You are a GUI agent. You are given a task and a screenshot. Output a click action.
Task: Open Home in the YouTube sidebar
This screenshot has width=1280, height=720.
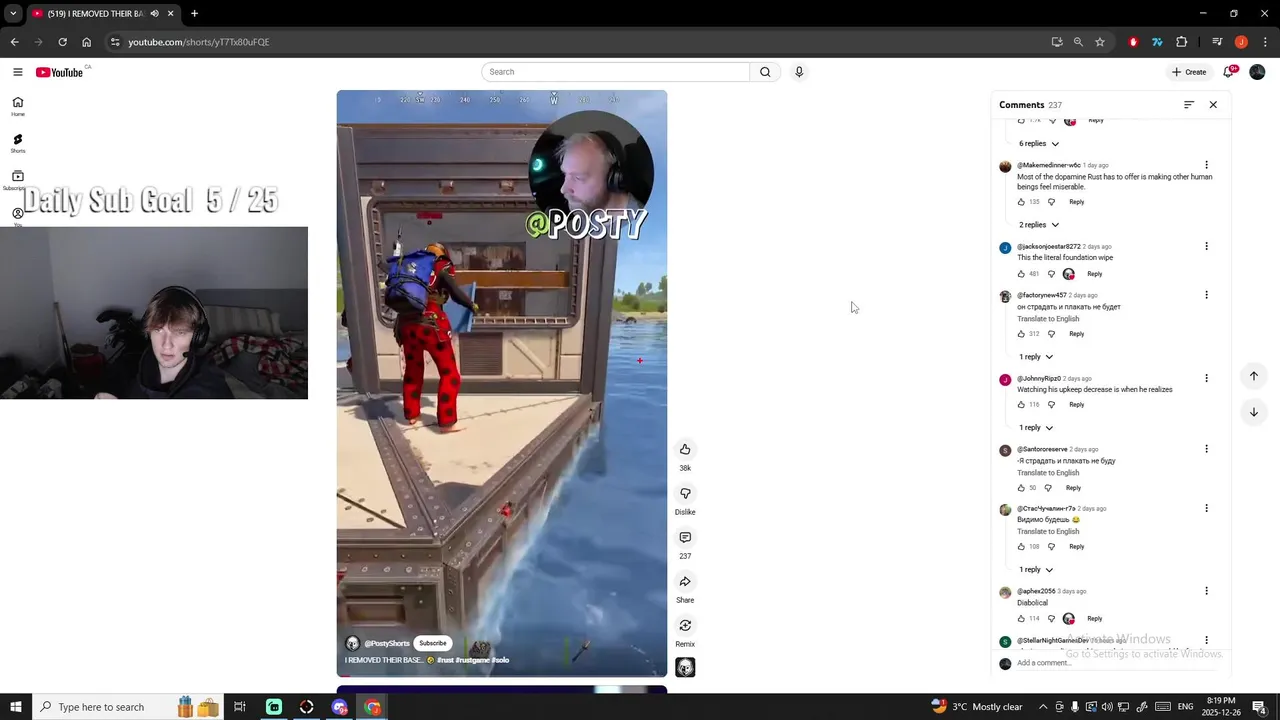pos(18,106)
